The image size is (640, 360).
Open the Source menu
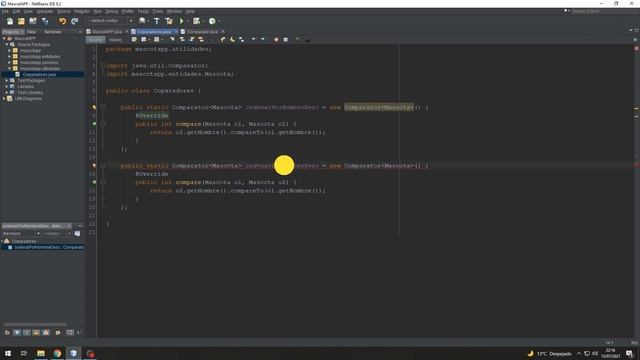(63, 11)
